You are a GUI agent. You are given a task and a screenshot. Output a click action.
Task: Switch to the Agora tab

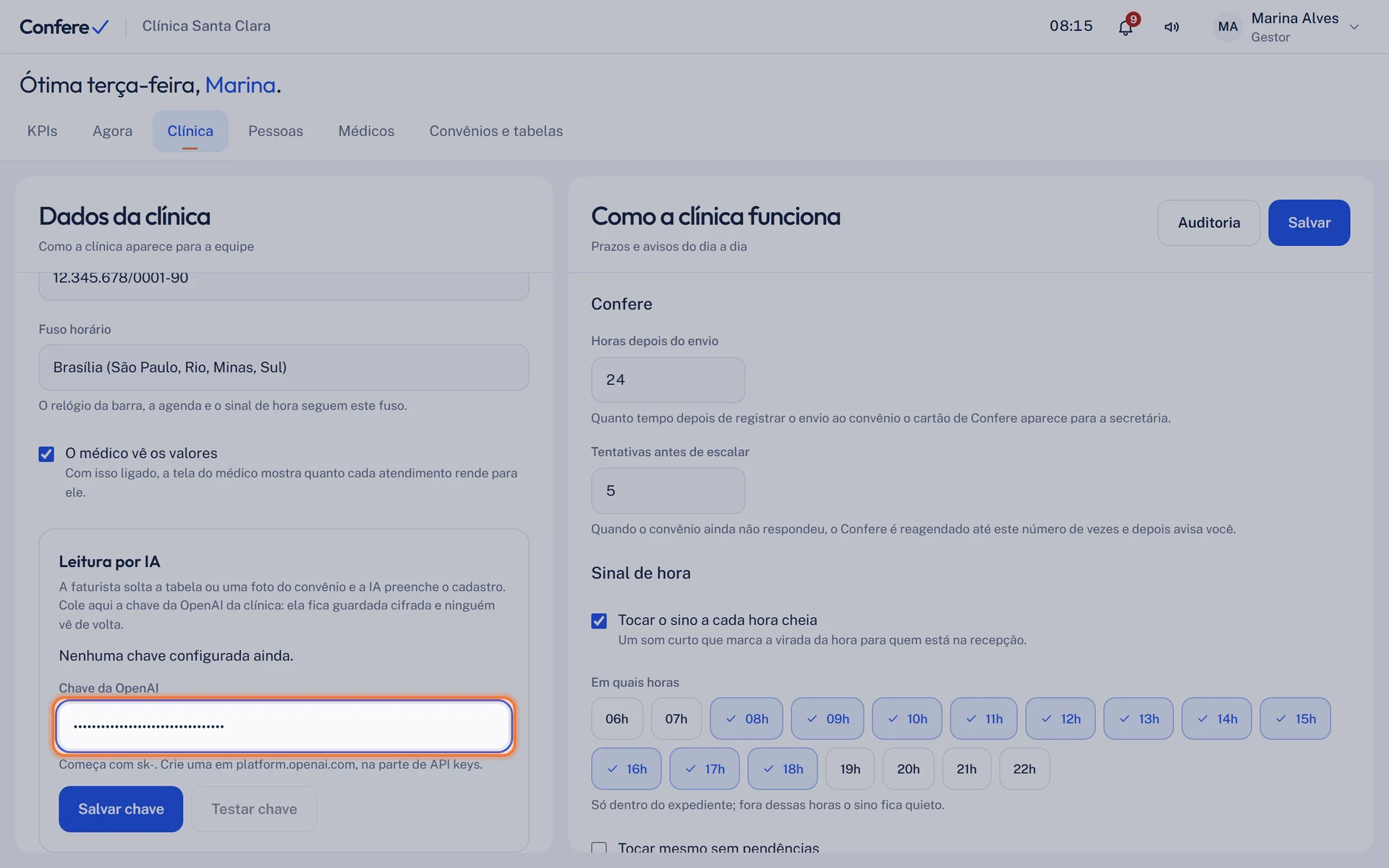(112, 131)
